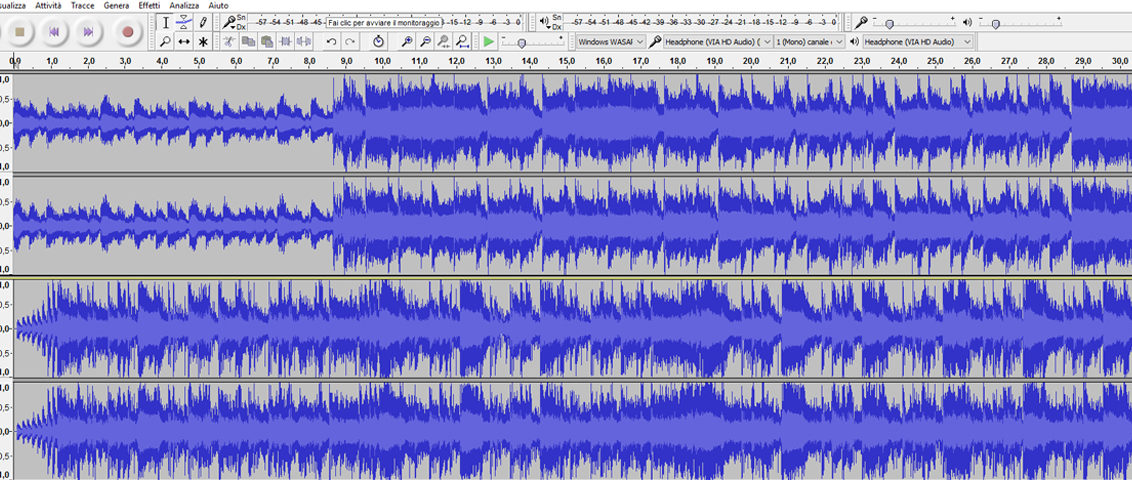Viewport: 1132px width, 480px height.
Task: Click the mixer microphone icon
Action: click(x=861, y=22)
